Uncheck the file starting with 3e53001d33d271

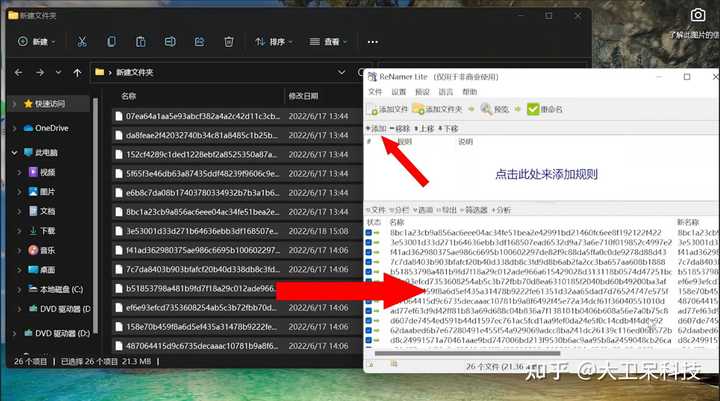[x=369, y=243]
